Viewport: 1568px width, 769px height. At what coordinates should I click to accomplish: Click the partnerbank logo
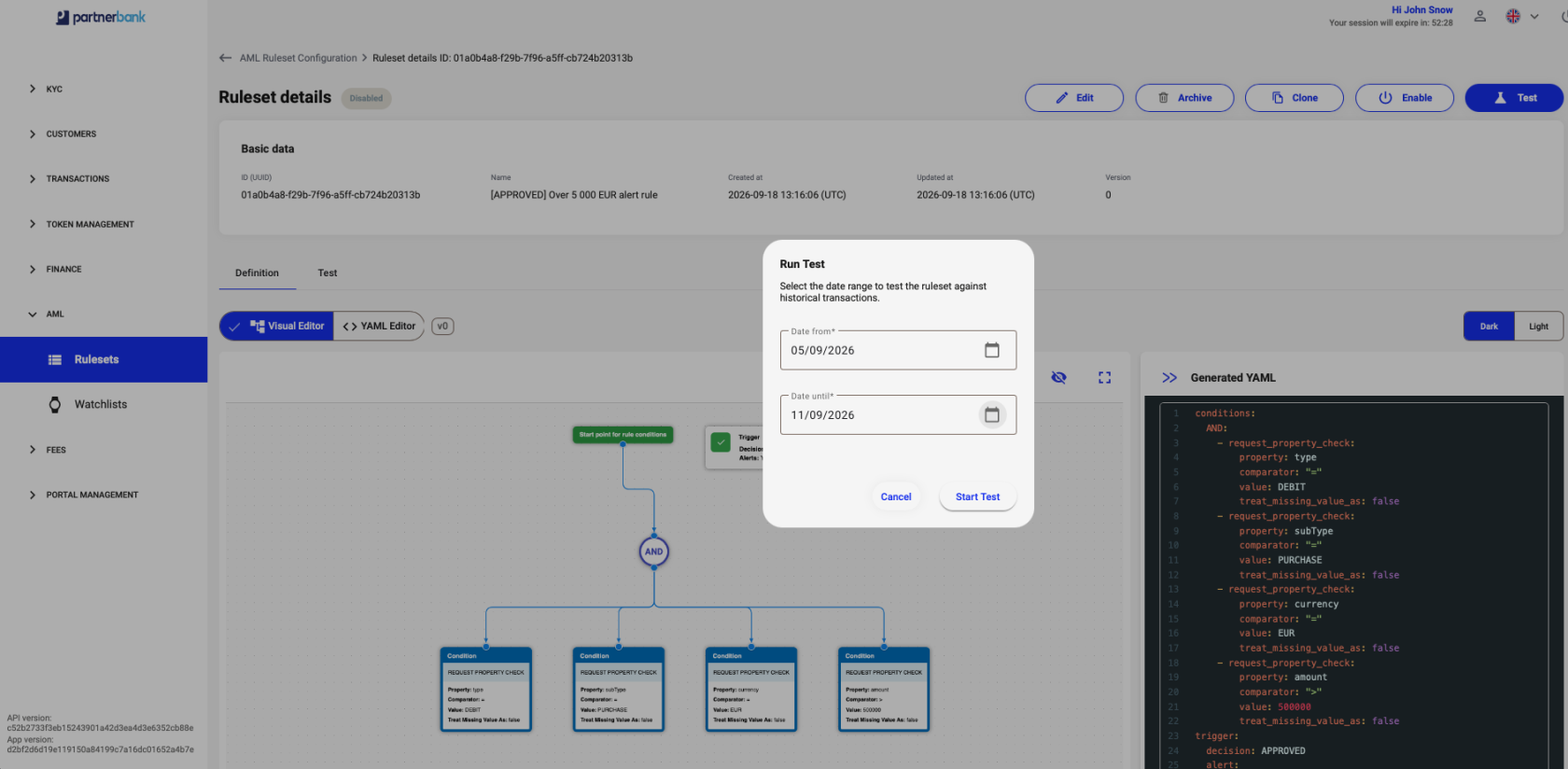point(101,17)
